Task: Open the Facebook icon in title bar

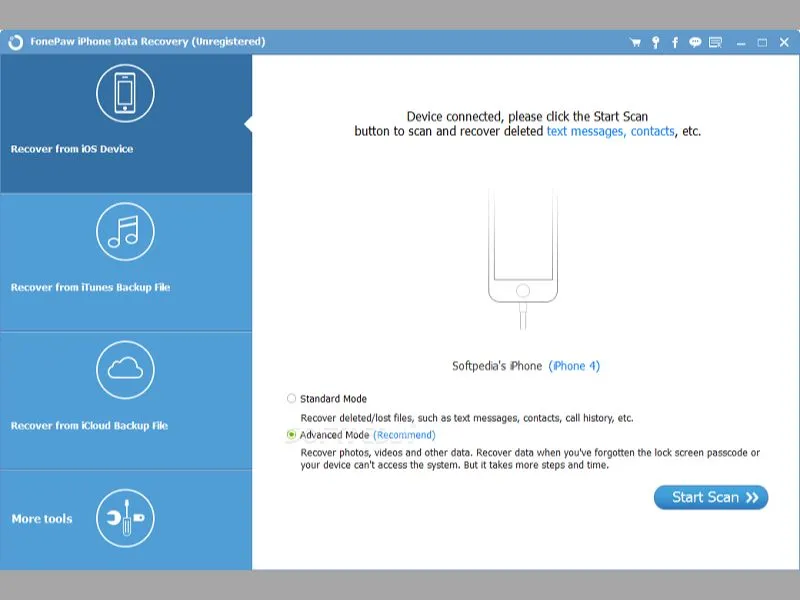Action: point(675,42)
